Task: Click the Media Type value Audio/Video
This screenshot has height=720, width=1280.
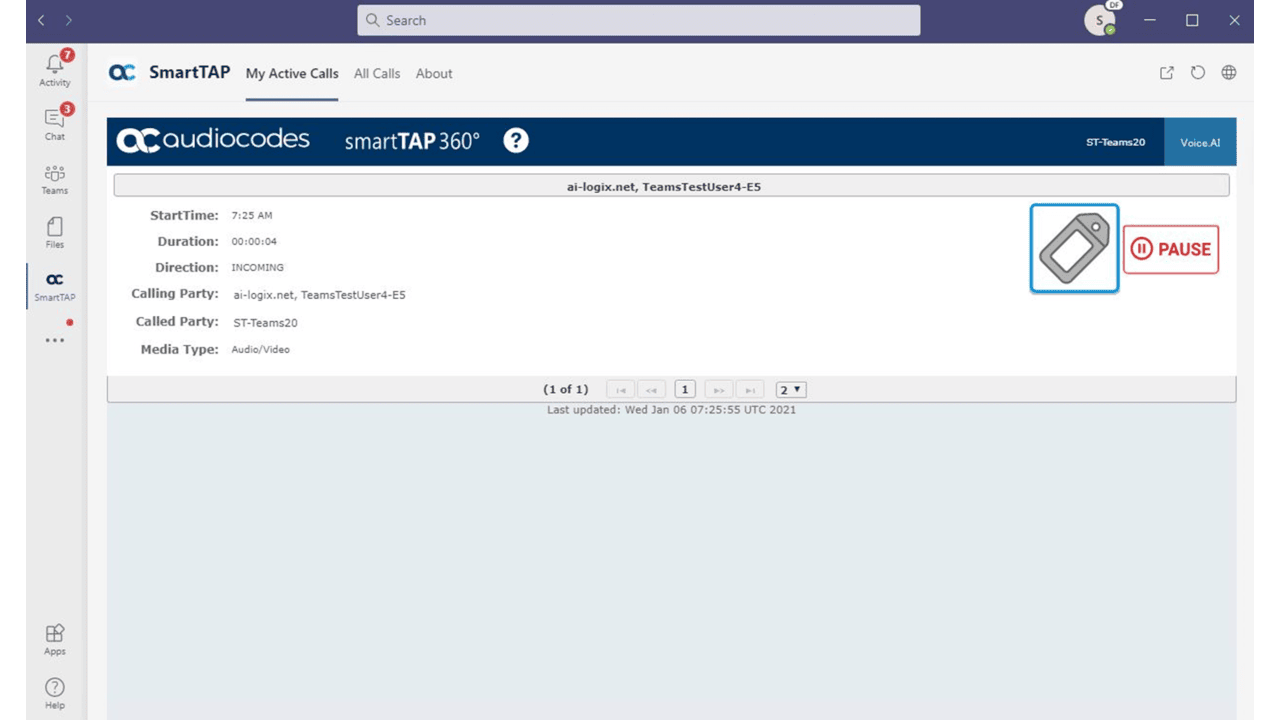Action: tap(261, 350)
